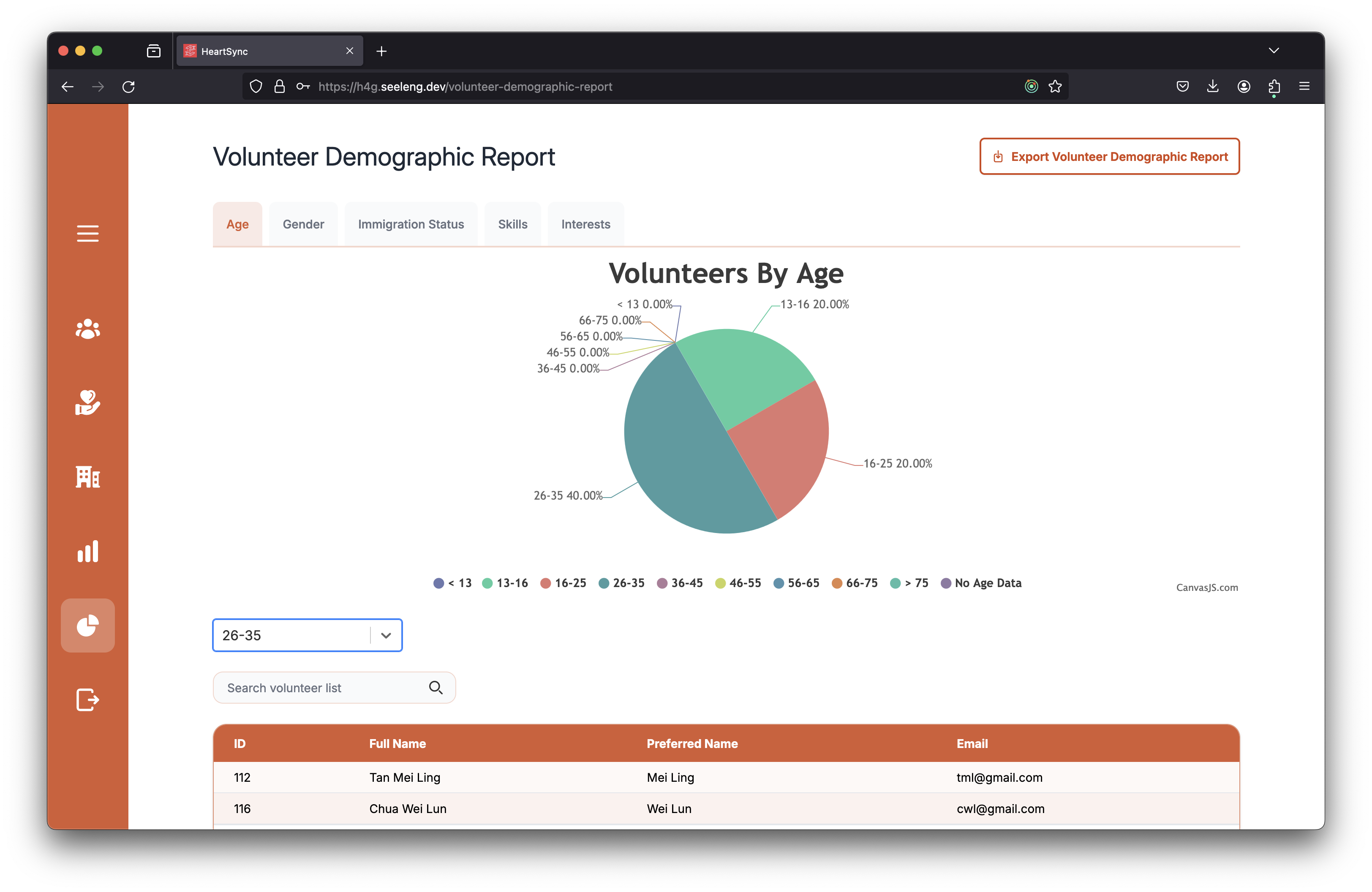Click the hand-holding-heart sidebar icon
Viewport: 1372px width, 892px height.
pos(87,403)
